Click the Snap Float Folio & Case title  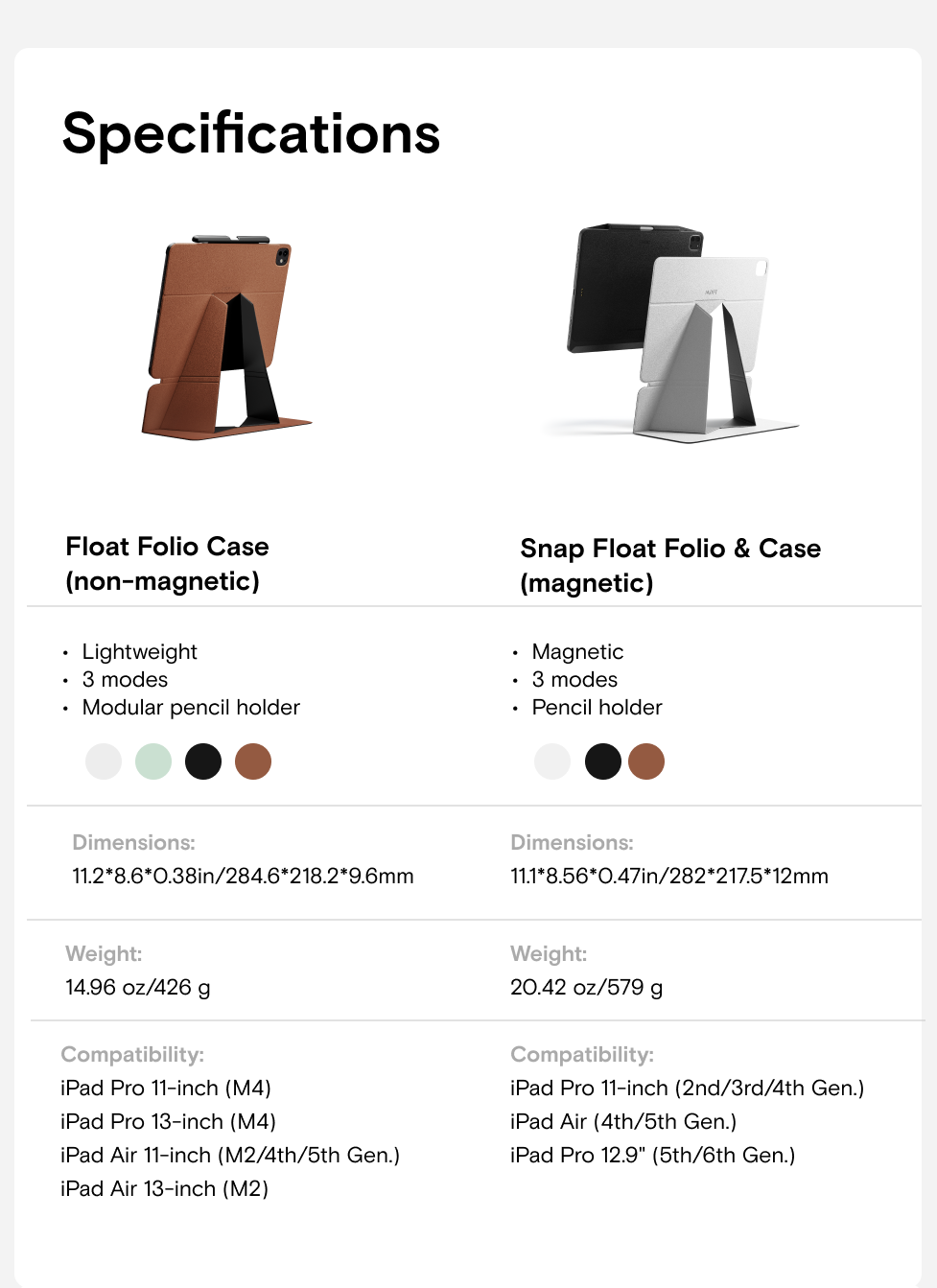coord(670,566)
